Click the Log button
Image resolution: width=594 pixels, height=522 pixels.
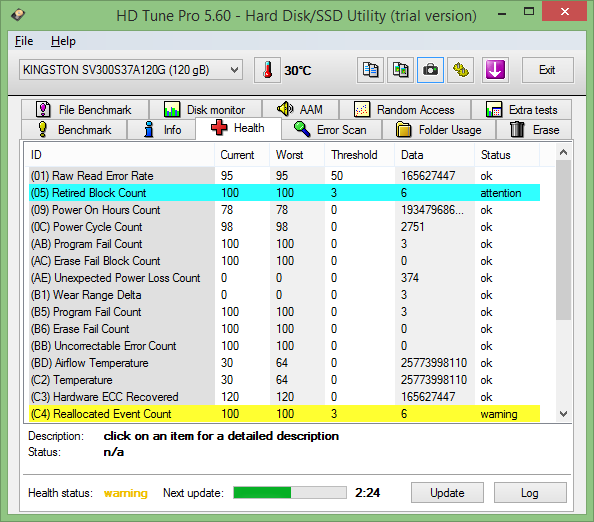click(530, 492)
